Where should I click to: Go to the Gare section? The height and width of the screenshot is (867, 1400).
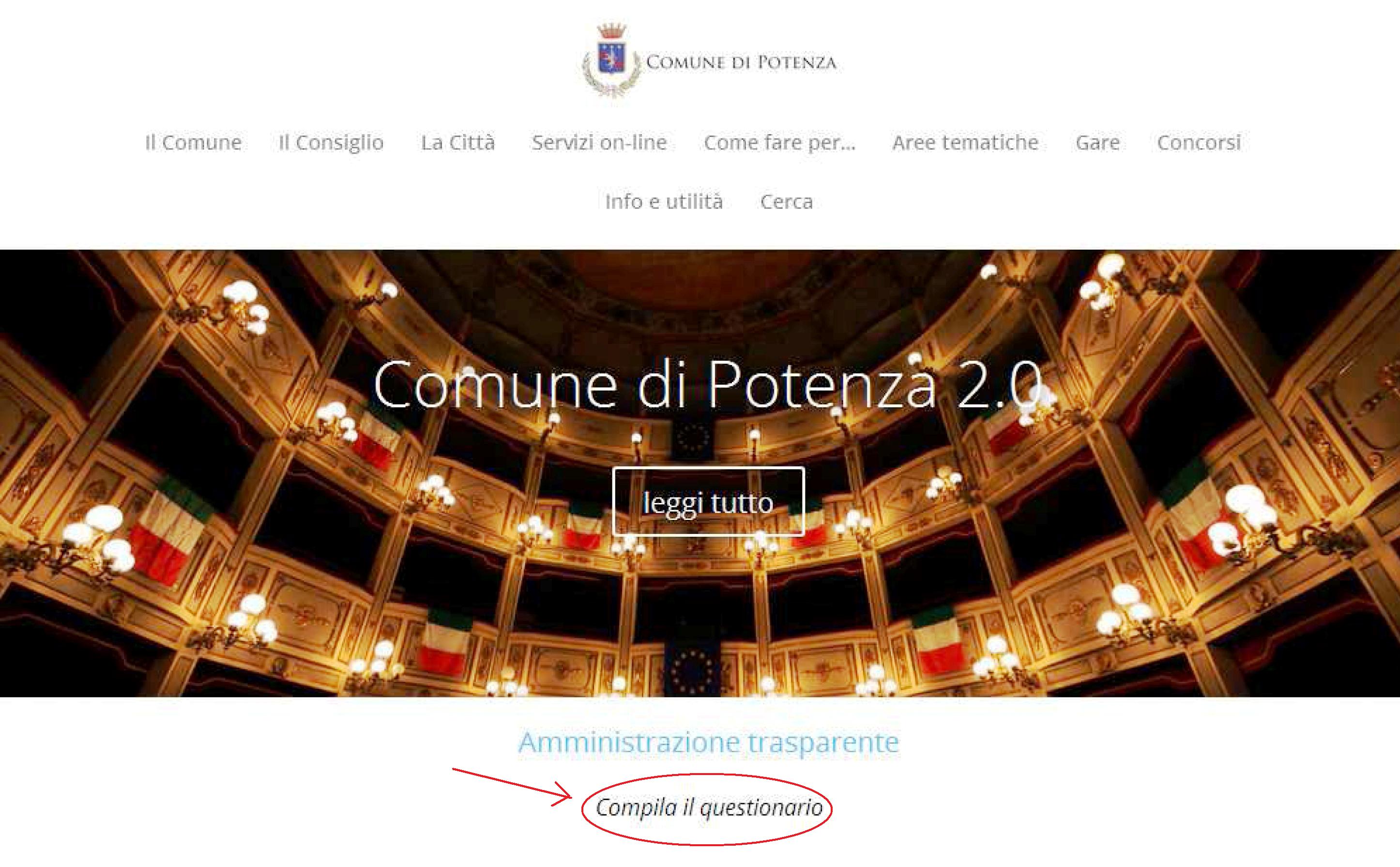[1098, 142]
